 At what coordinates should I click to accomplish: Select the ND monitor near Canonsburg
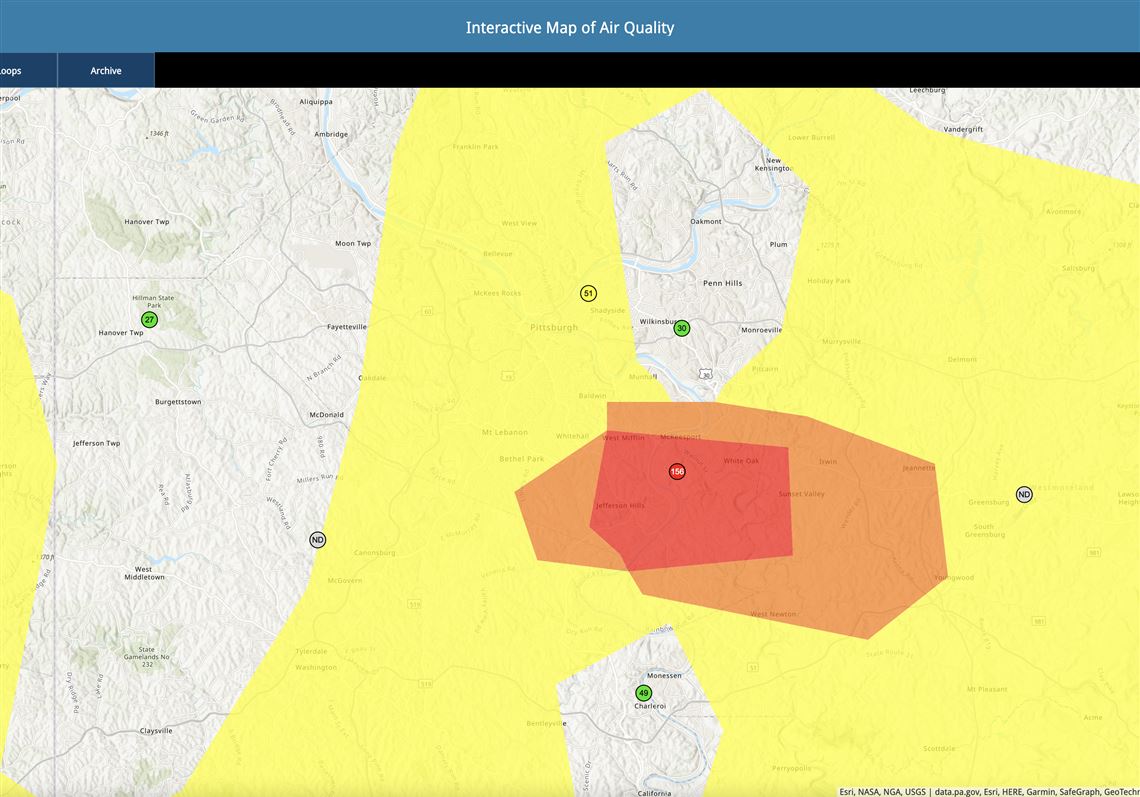[x=317, y=539]
